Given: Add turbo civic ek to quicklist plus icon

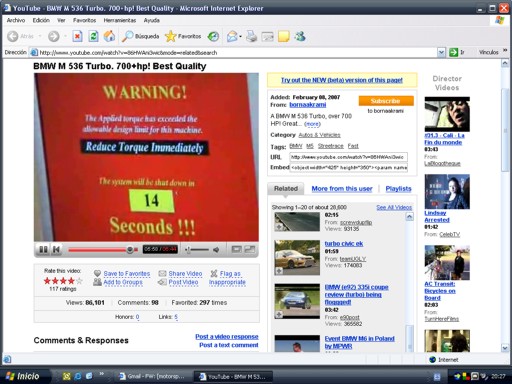Looking at the screenshot, I should click(x=279, y=271).
